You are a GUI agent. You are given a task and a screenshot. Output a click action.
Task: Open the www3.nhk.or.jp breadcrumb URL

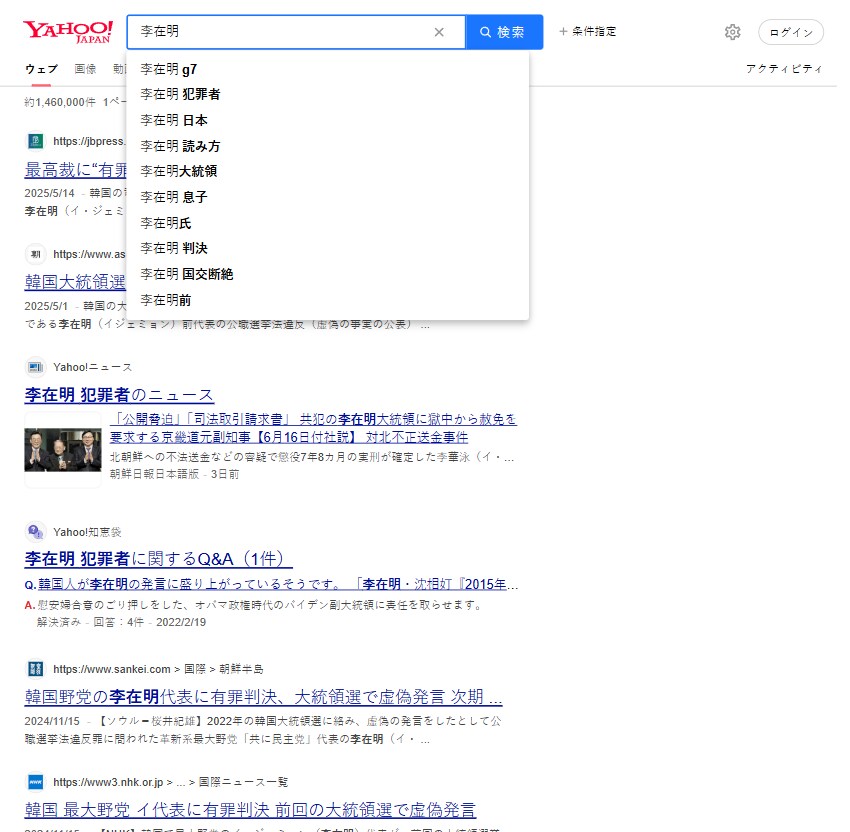pos(170,782)
